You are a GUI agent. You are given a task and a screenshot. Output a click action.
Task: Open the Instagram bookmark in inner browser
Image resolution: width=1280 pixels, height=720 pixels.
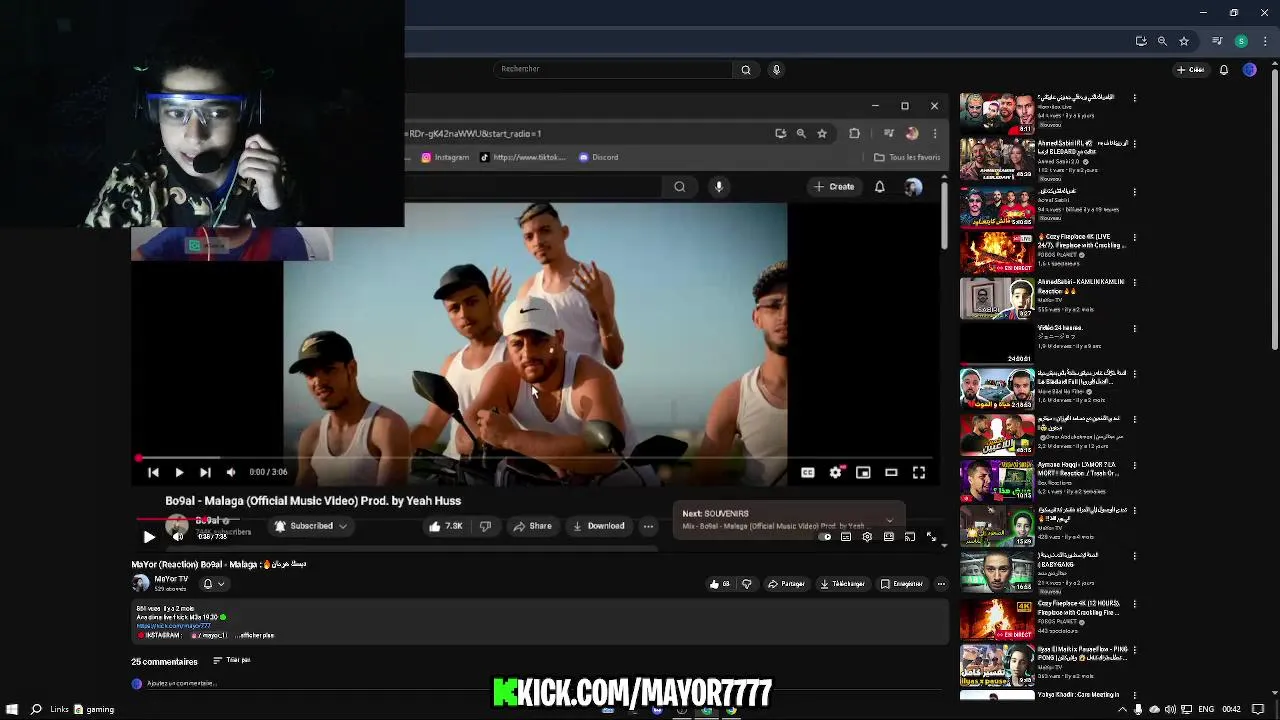[x=445, y=157]
